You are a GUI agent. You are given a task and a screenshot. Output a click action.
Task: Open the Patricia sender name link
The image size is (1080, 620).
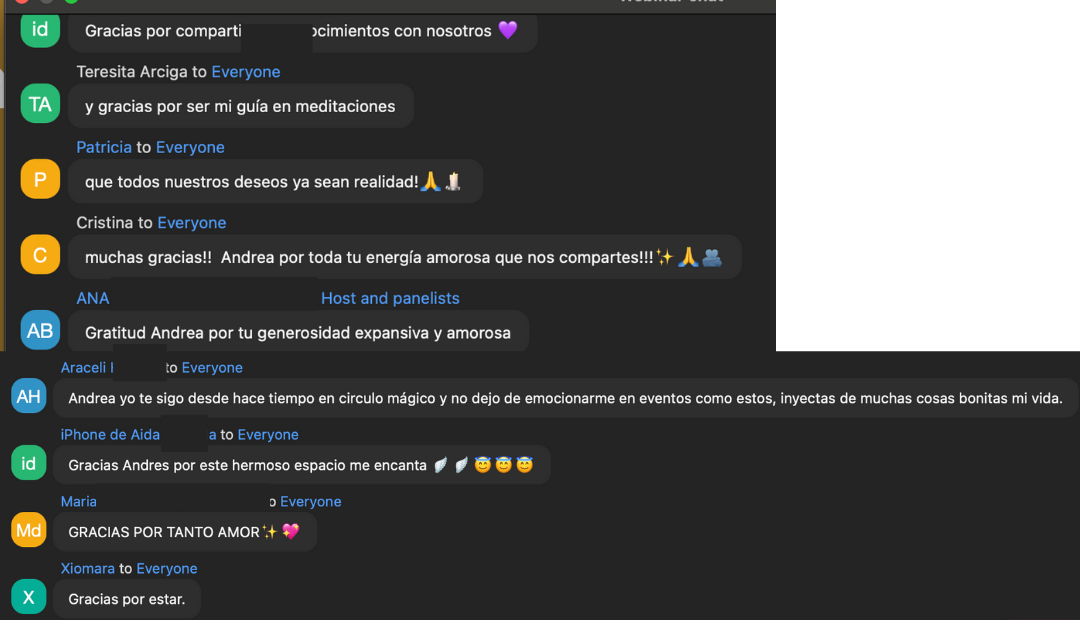[104, 147]
